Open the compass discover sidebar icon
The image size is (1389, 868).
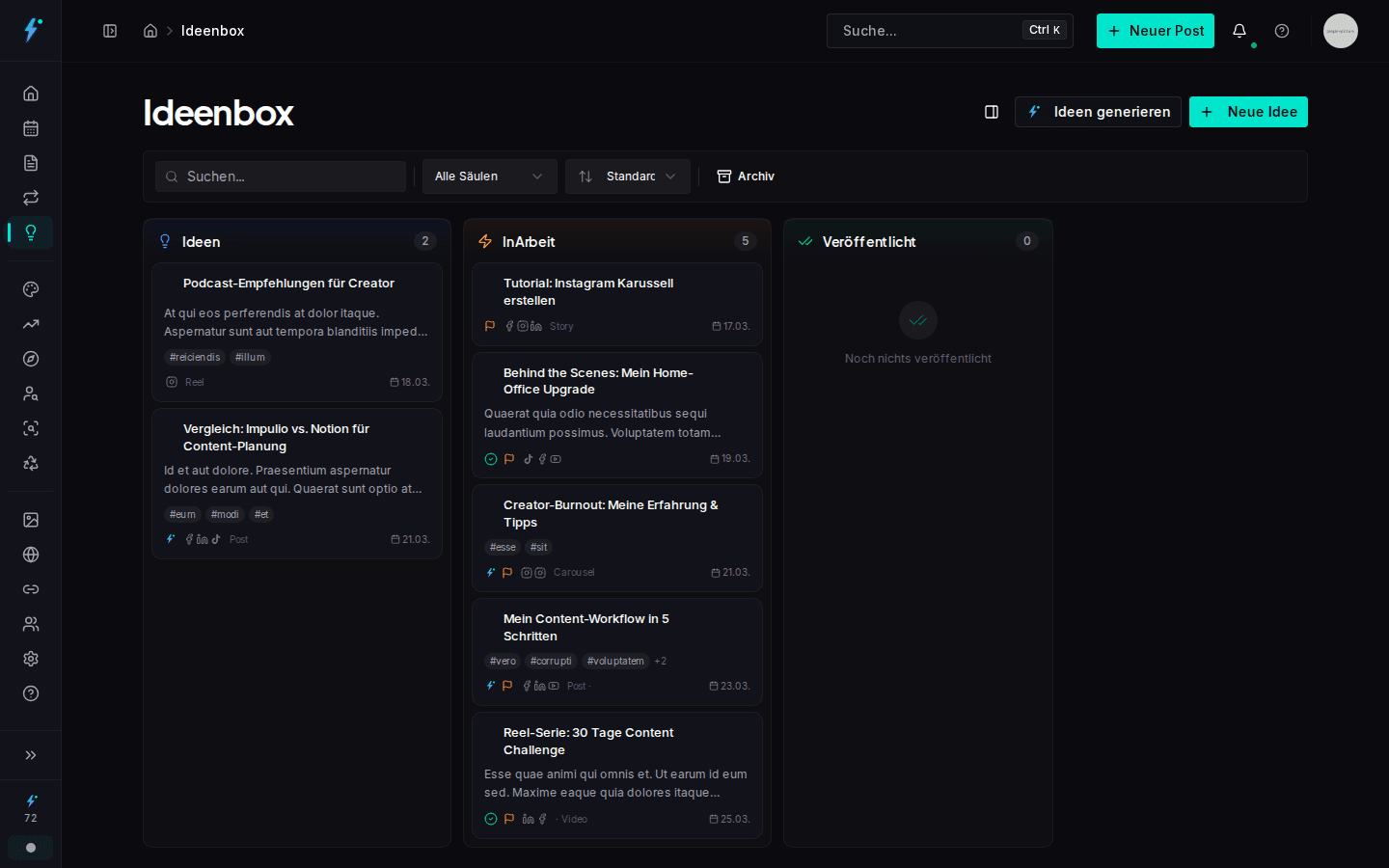pyautogui.click(x=31, y=359)
